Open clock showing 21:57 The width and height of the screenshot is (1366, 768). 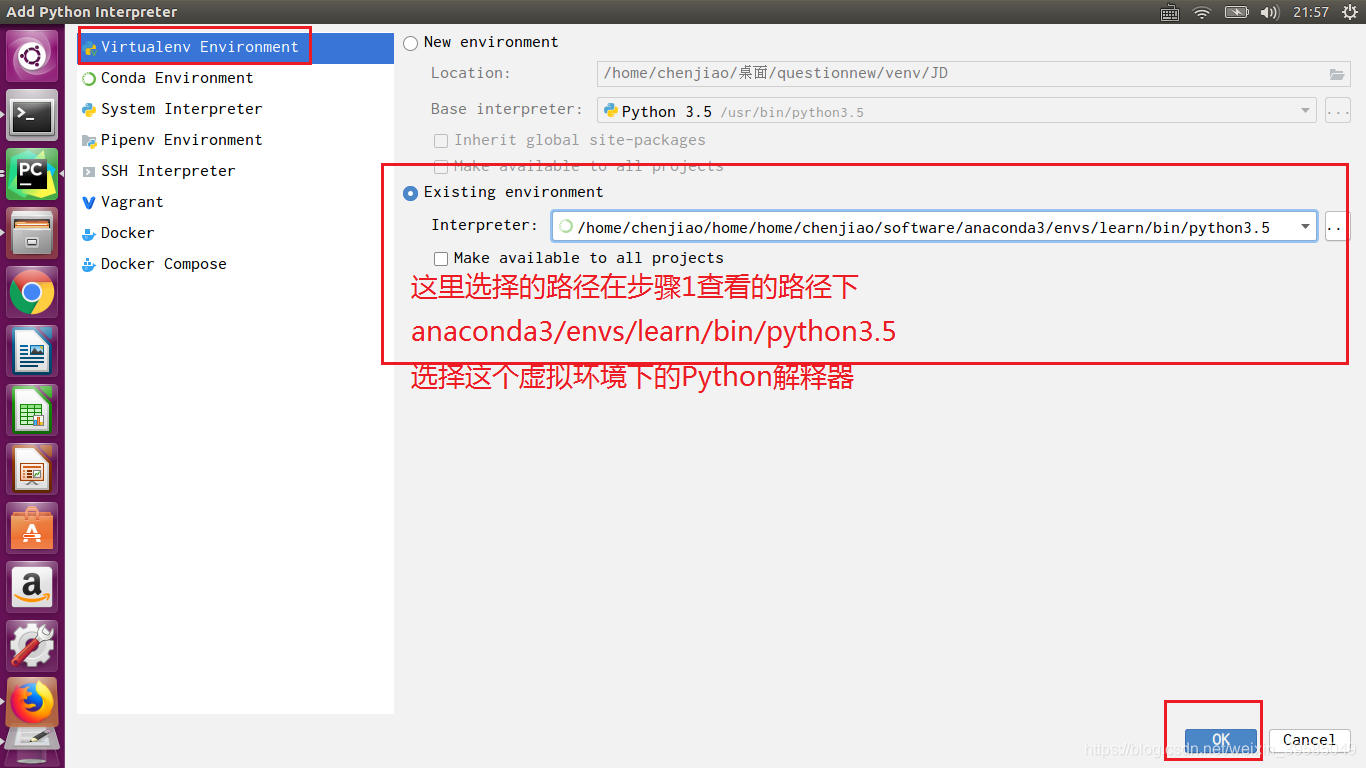pos(1310,12)
